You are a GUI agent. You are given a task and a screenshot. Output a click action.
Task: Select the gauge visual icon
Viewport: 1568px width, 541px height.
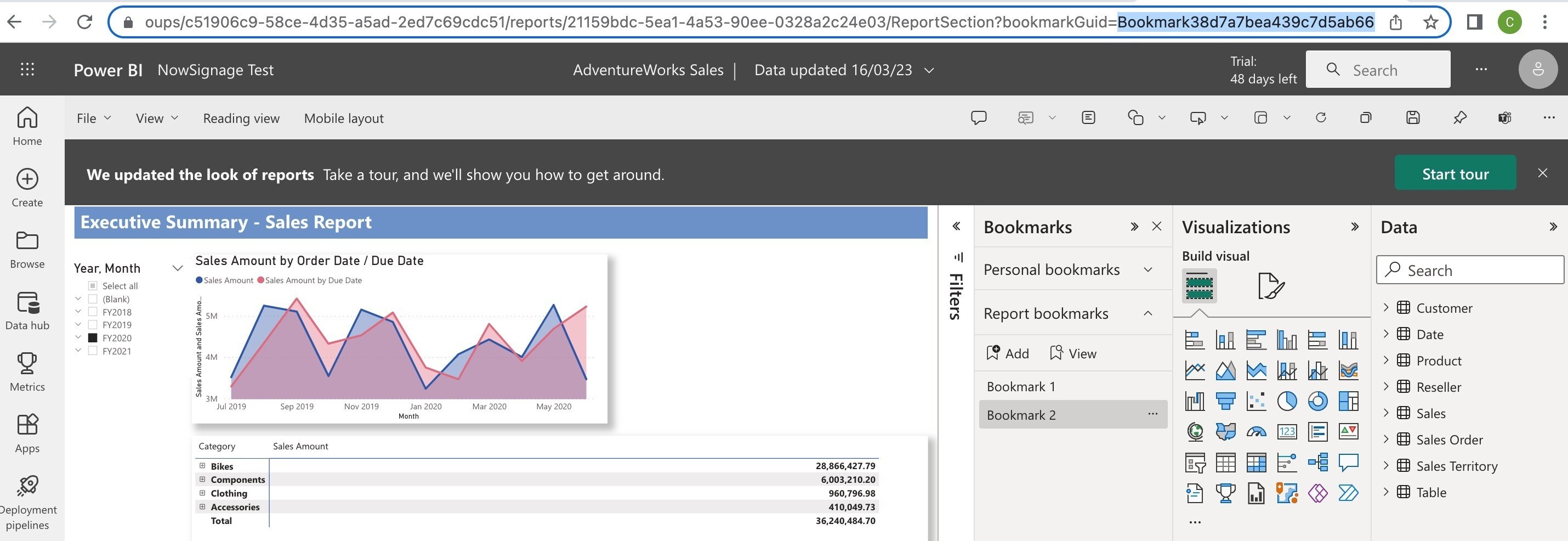(1255, 432)
